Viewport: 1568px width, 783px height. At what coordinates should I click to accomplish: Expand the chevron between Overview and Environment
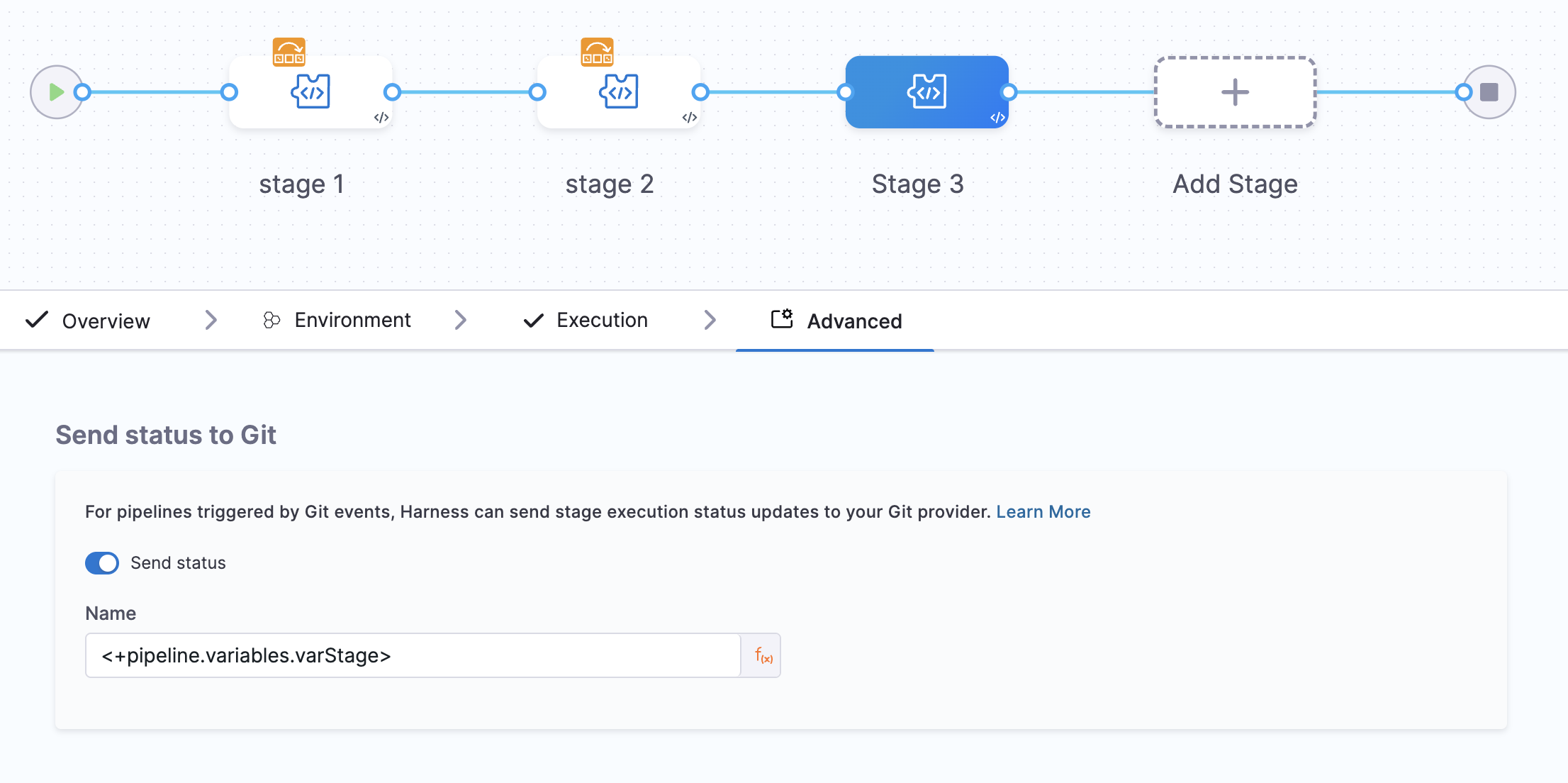point(210,320)
